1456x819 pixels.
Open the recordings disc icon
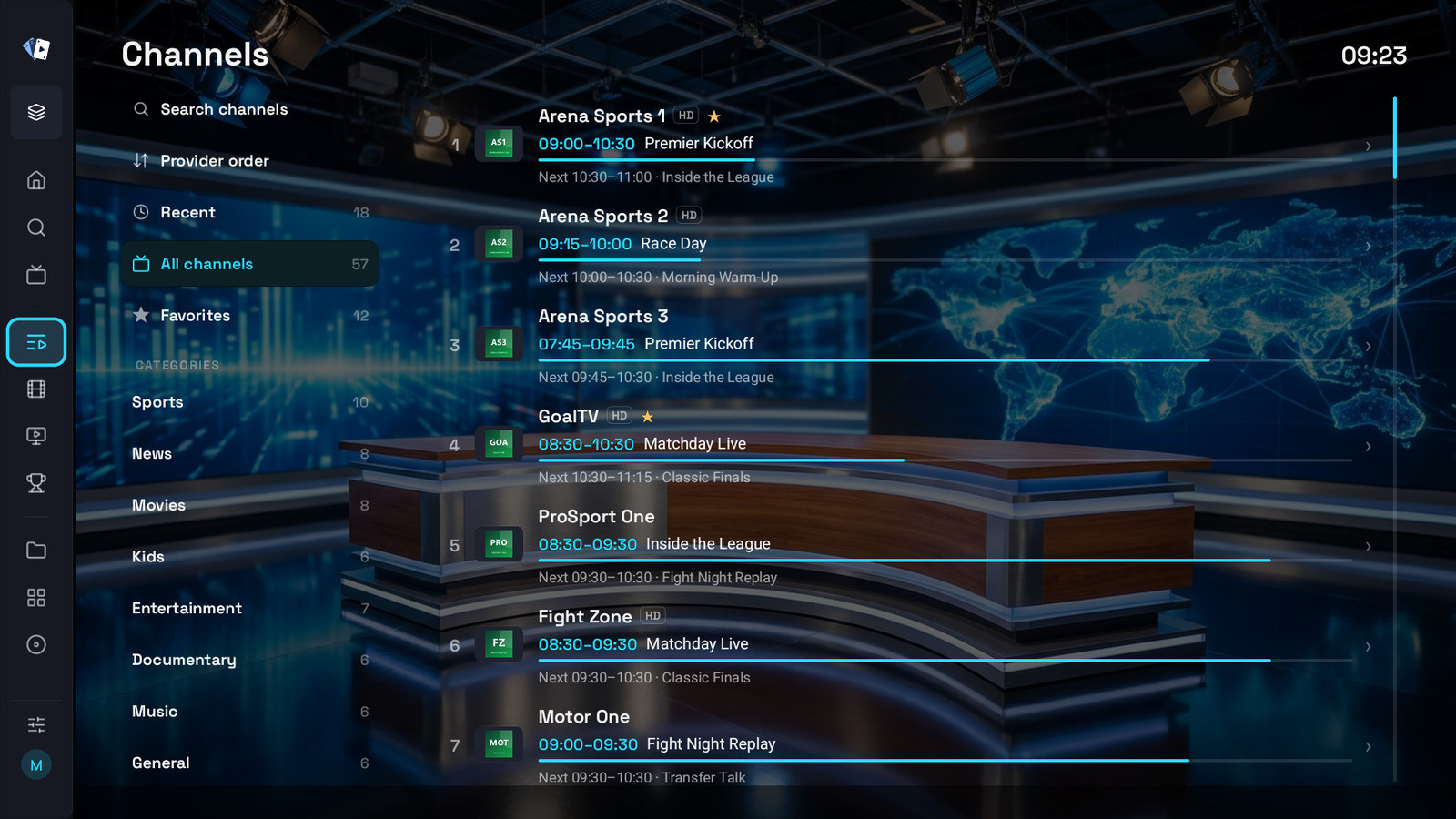[x=36, y=645]
